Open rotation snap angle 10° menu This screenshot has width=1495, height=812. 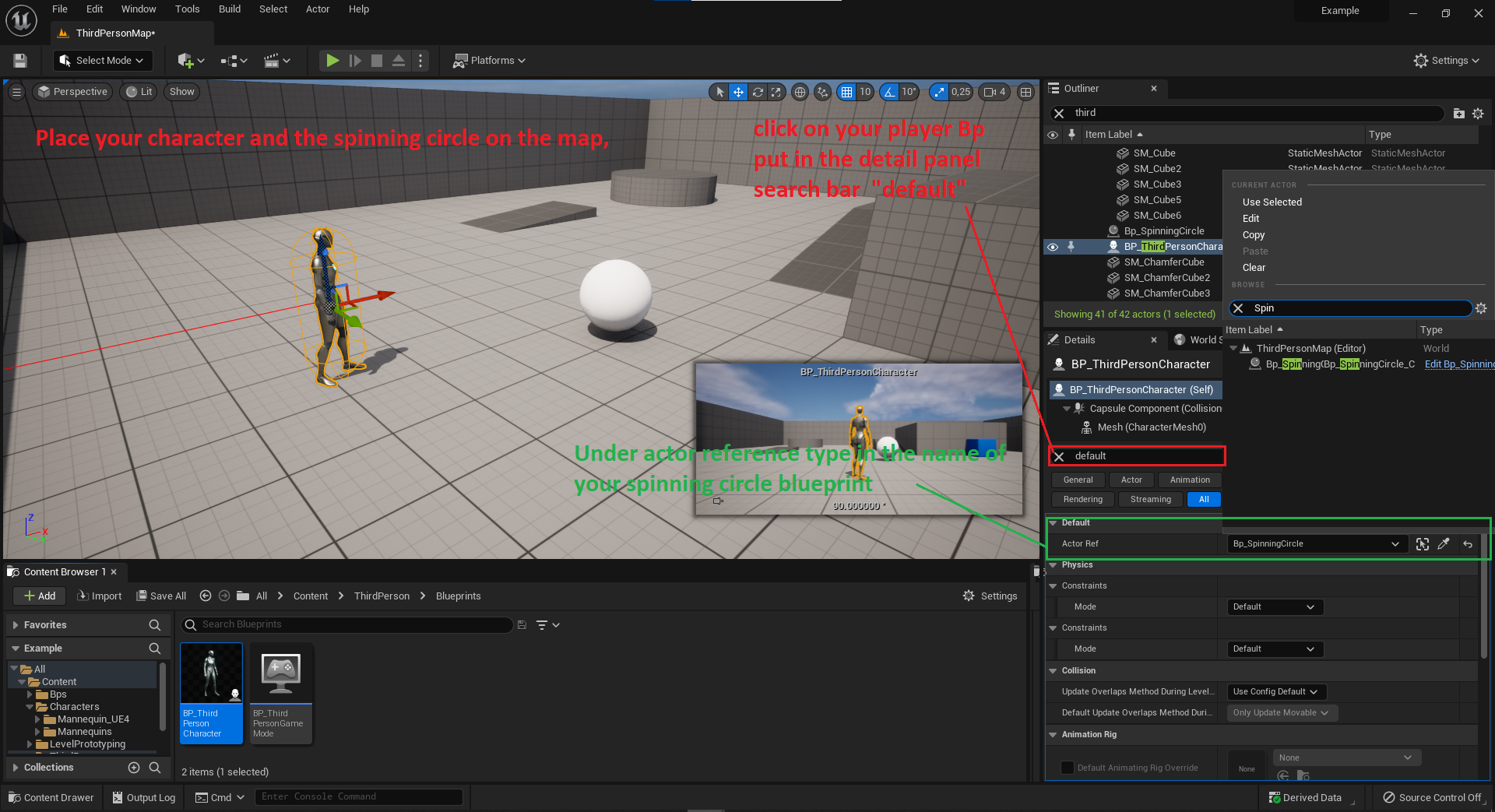pos(909,92)
